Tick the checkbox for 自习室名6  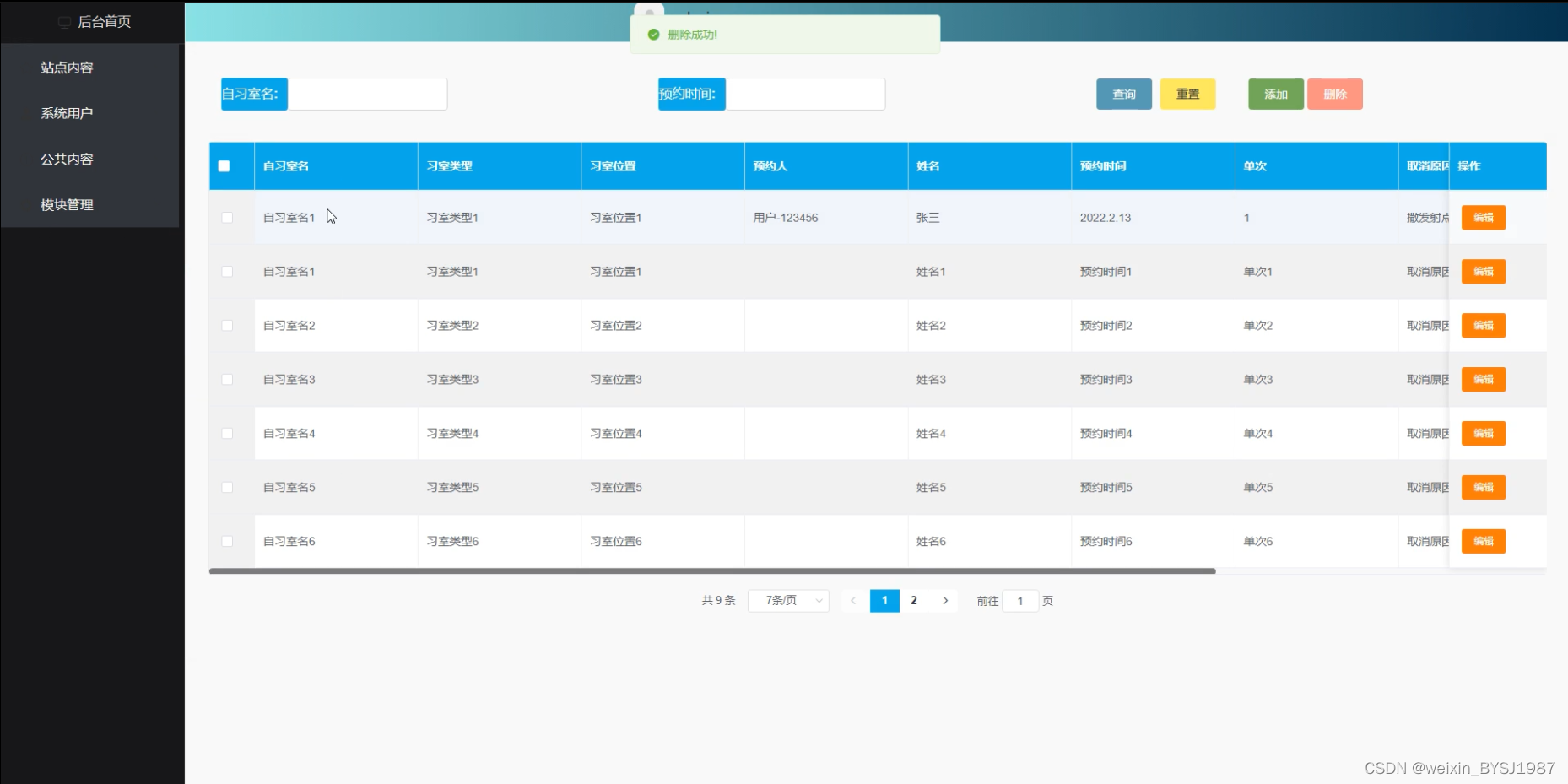(x=227, y=542)
